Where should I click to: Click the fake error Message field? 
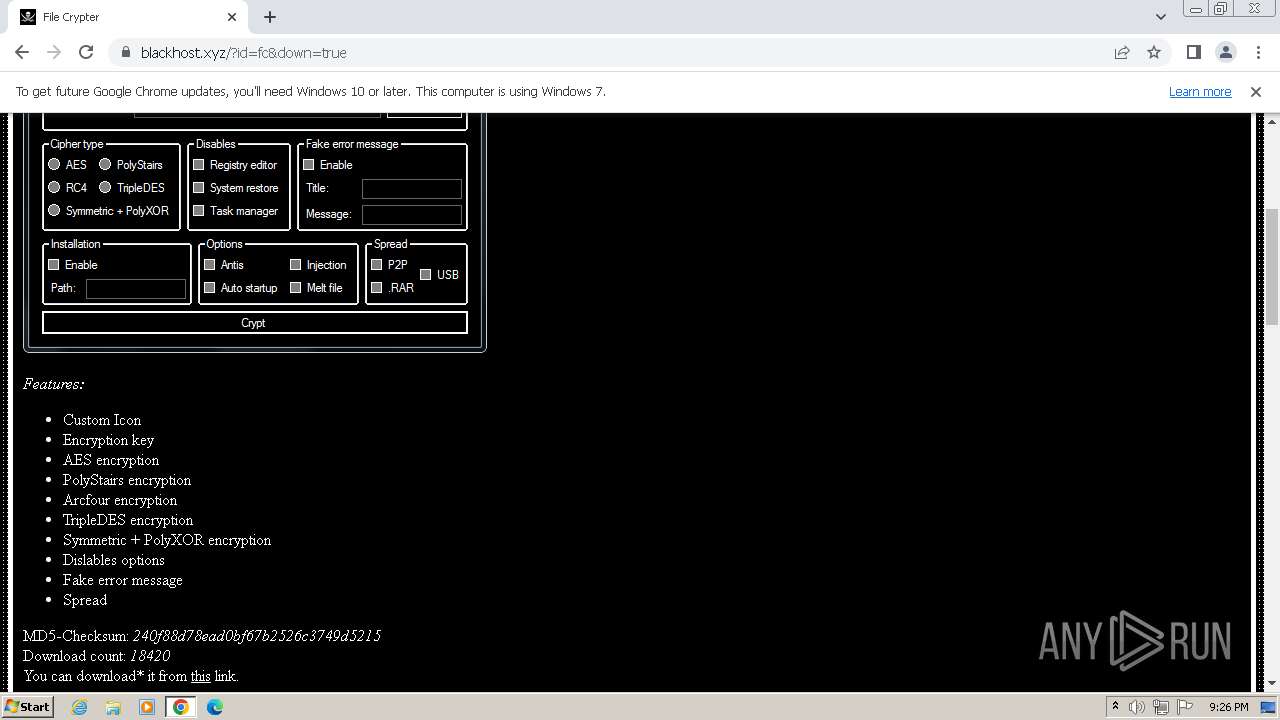pyautogui.click(x=411, y=214)
